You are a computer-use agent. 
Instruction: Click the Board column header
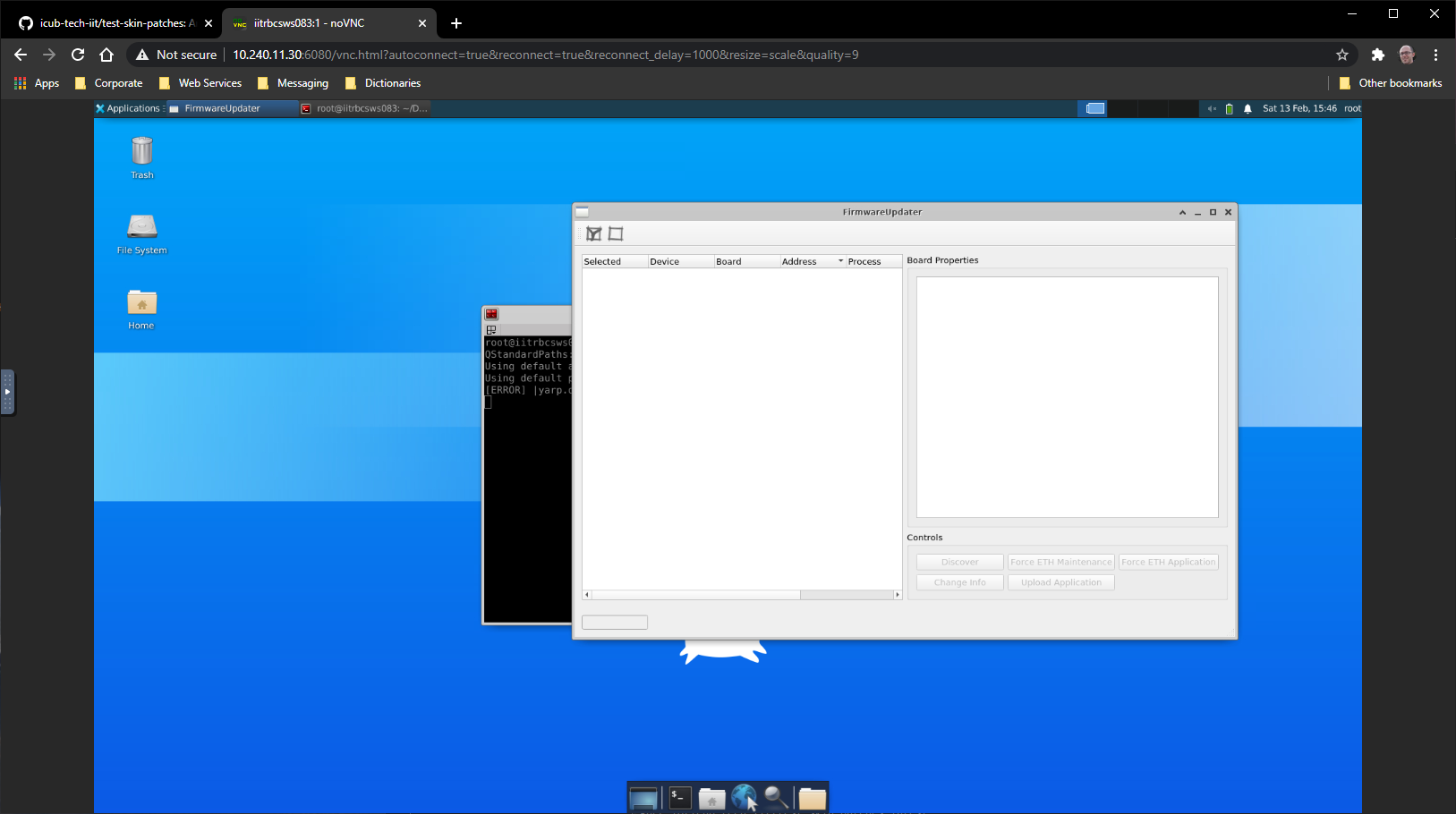click(x=747, y=261)
